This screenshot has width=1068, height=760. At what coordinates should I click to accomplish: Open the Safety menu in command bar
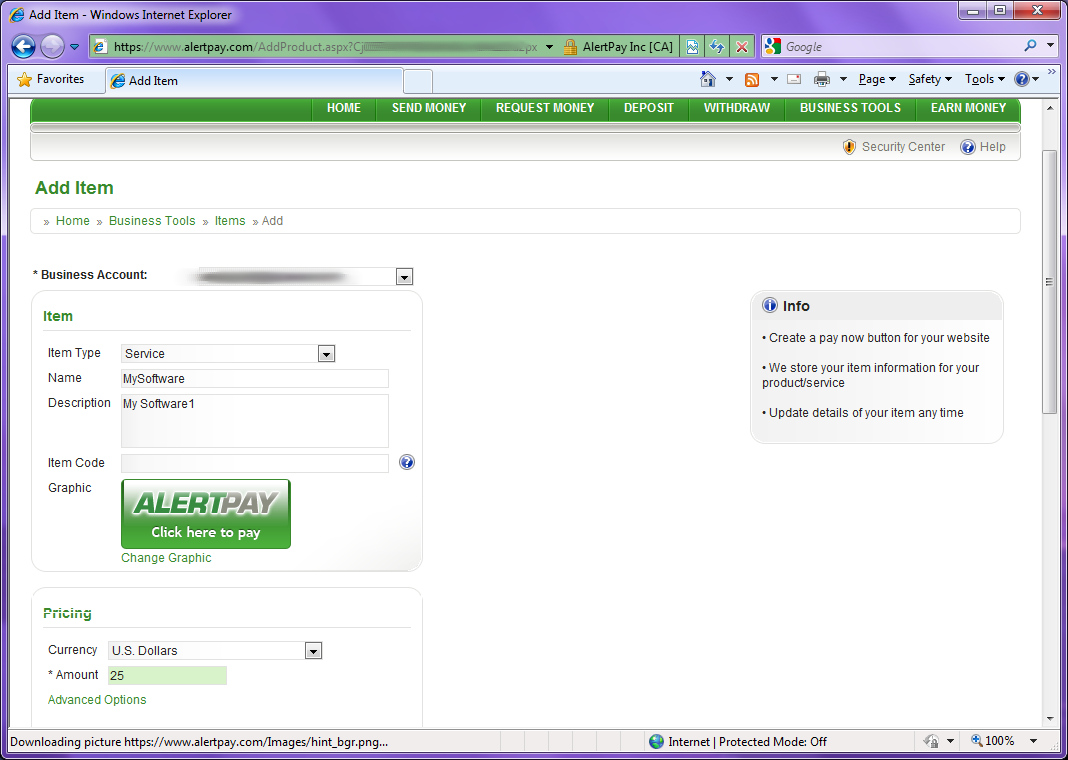coord(930,79)
